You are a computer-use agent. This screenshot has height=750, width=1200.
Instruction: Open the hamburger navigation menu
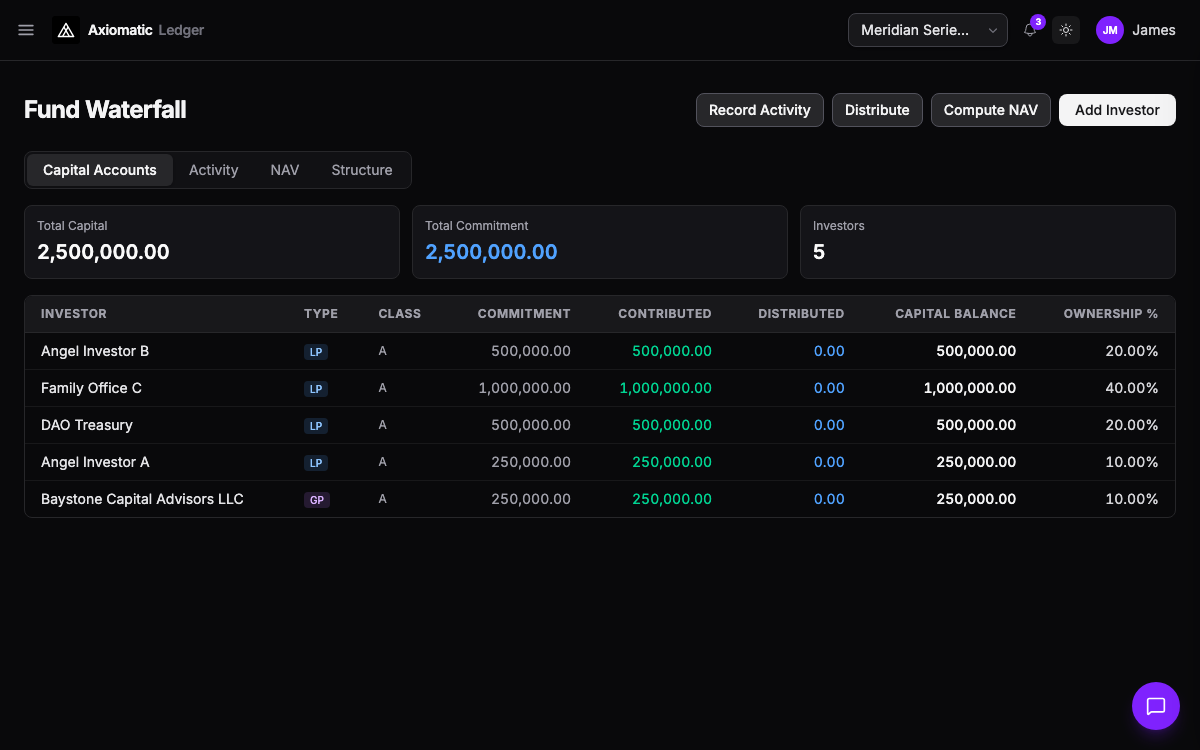(26, 30)
